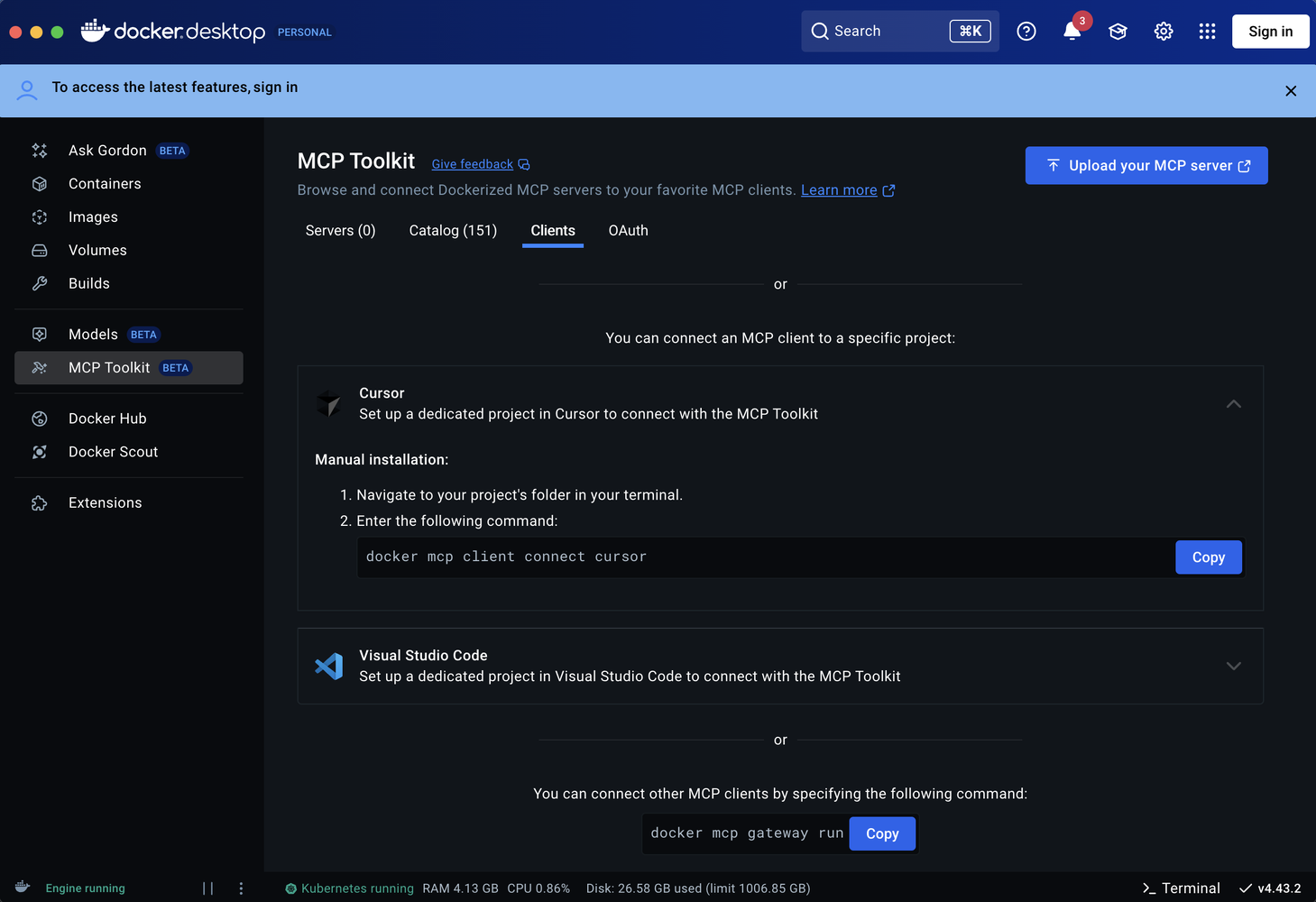Click the whale icon in the status bar

23,888
